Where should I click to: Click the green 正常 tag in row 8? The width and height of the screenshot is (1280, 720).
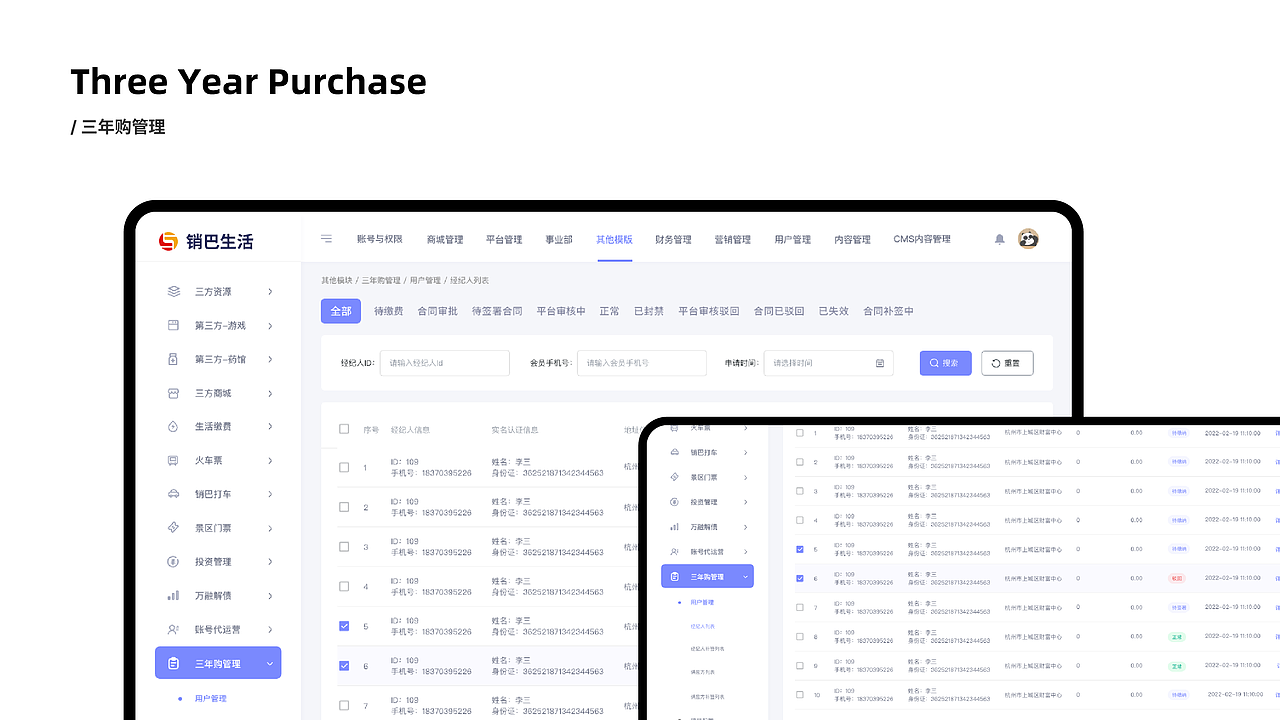(x=1177, y=637)
